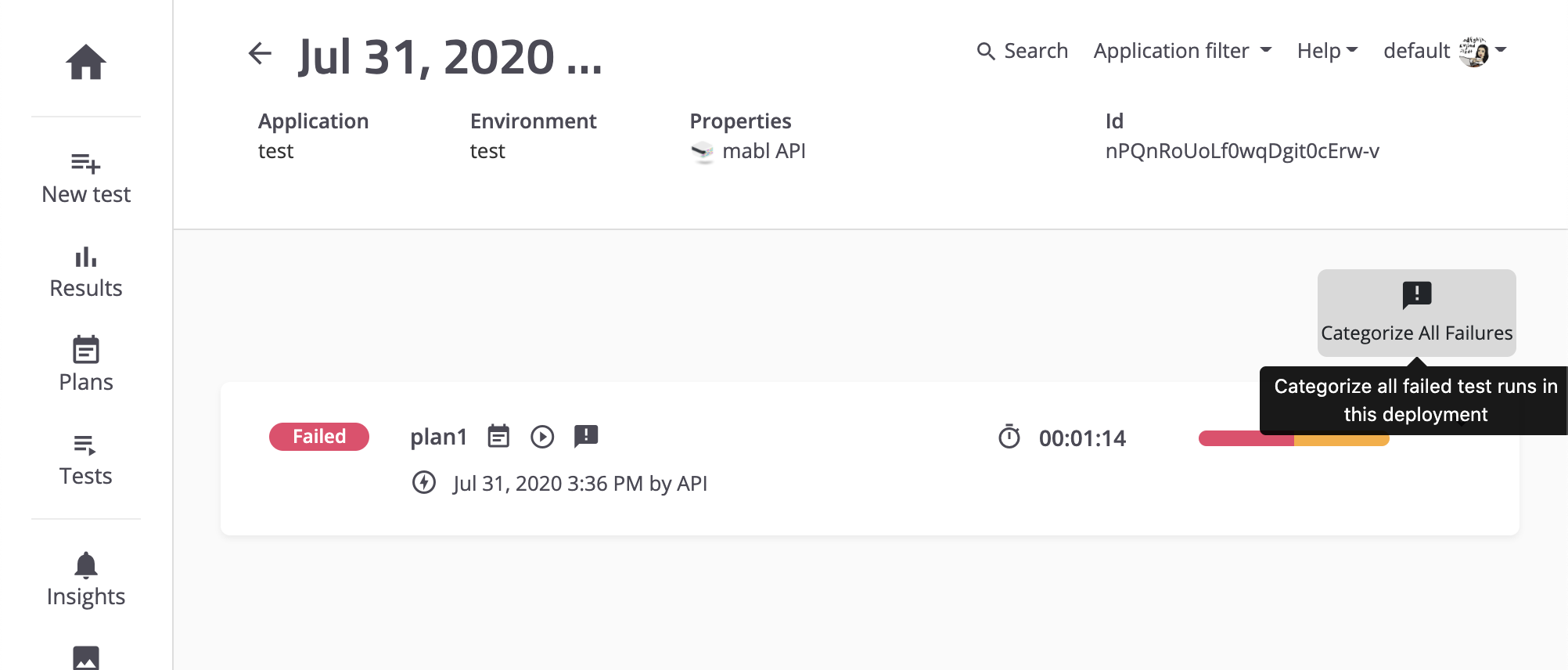This screenshot has width=1568, height=670.
Task: Click the red portion of the results bar
Action: pyautogui.click(x=1246, y=438)
